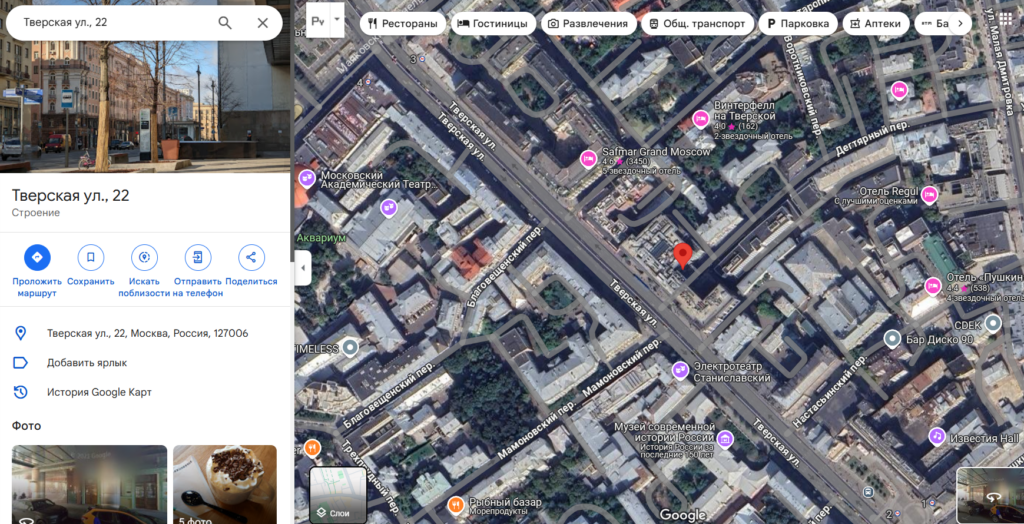The image size is (1024, 524).
Task: Open the Street View thumbnail at bottom right
Action: 988,496
